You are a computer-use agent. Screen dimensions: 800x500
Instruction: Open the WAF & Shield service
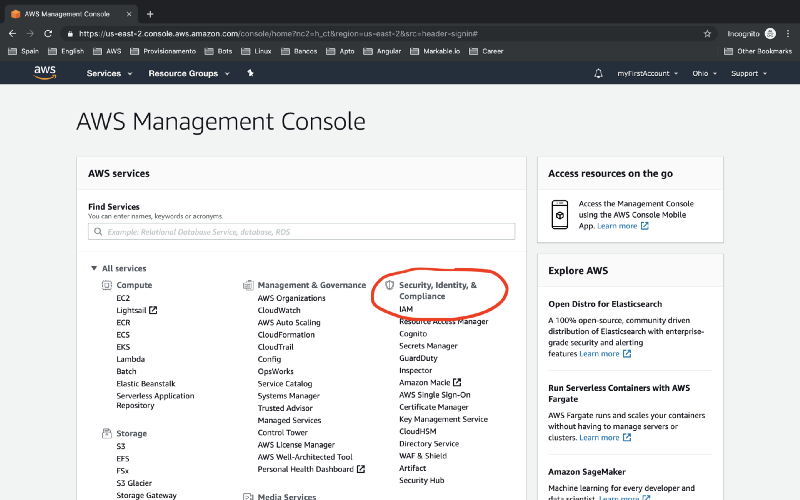pos(423,456)
